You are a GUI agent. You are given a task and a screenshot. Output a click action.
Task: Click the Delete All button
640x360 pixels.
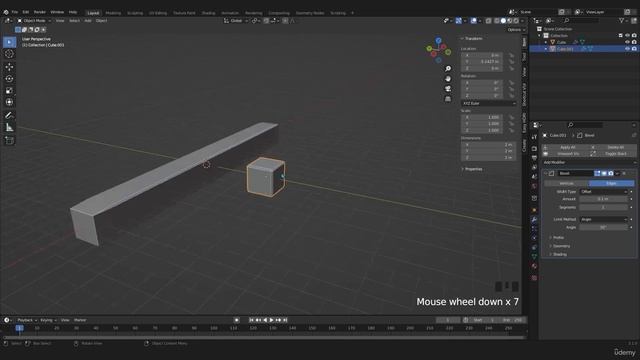click(612, 147)
